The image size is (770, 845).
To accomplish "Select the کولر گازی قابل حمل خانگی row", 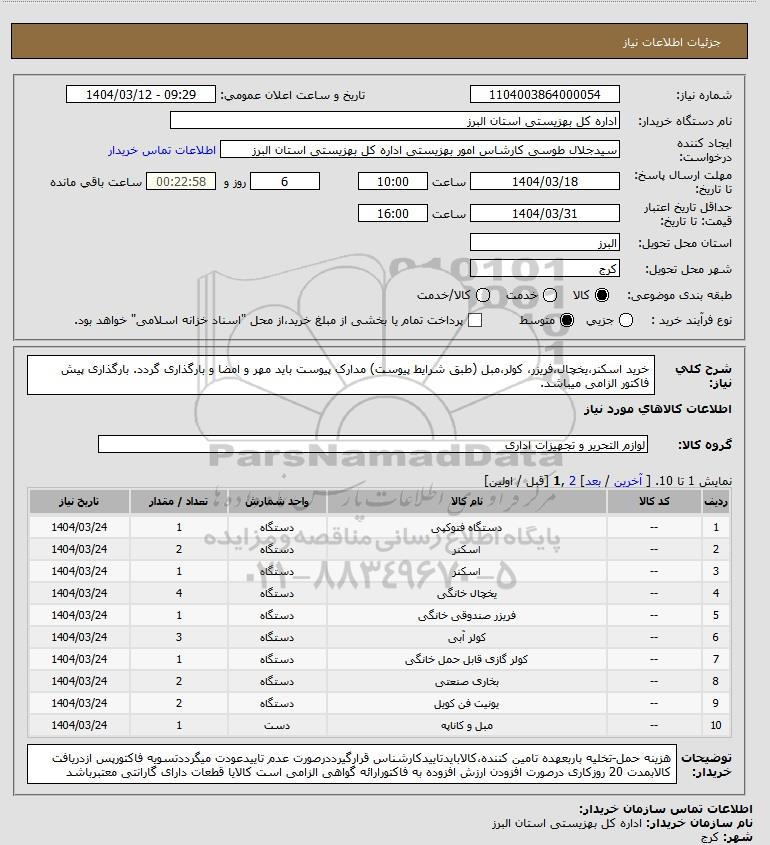I will pos(380,660).
